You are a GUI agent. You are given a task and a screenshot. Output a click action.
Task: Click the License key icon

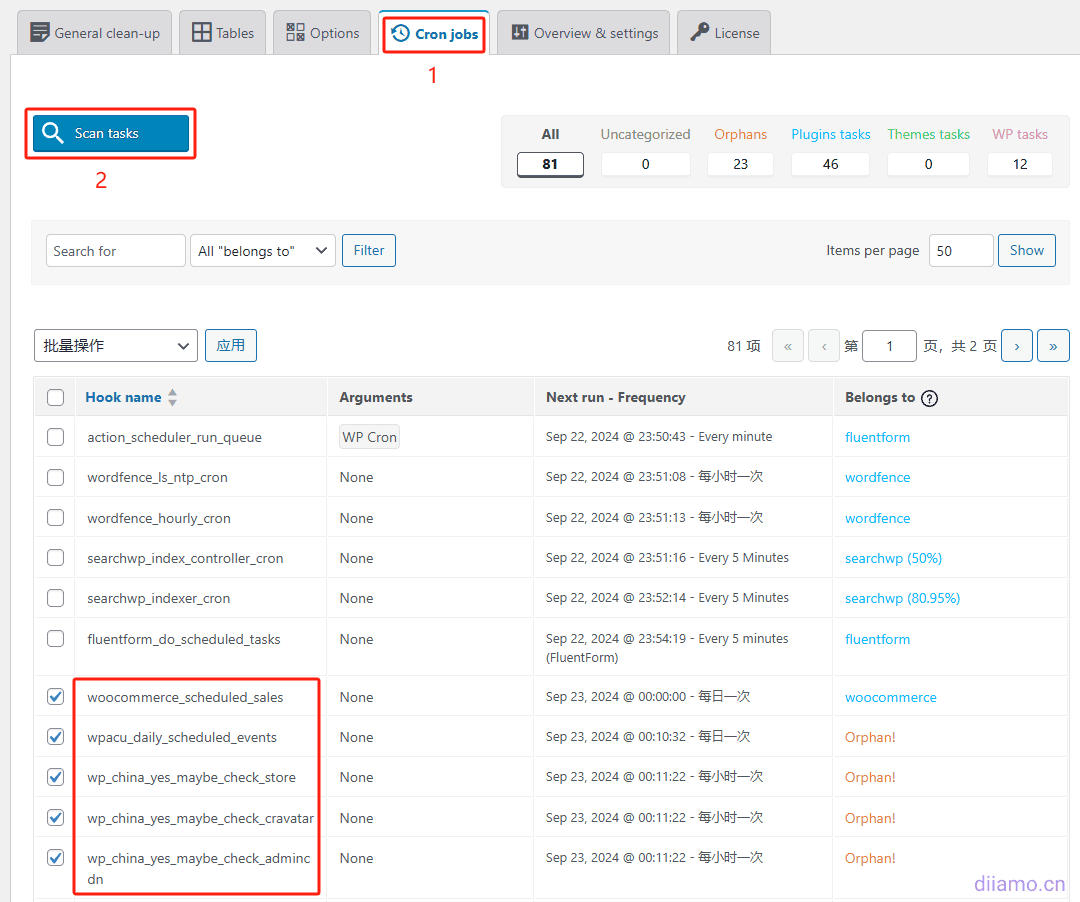pyautogui.click(x=700, y=33)
